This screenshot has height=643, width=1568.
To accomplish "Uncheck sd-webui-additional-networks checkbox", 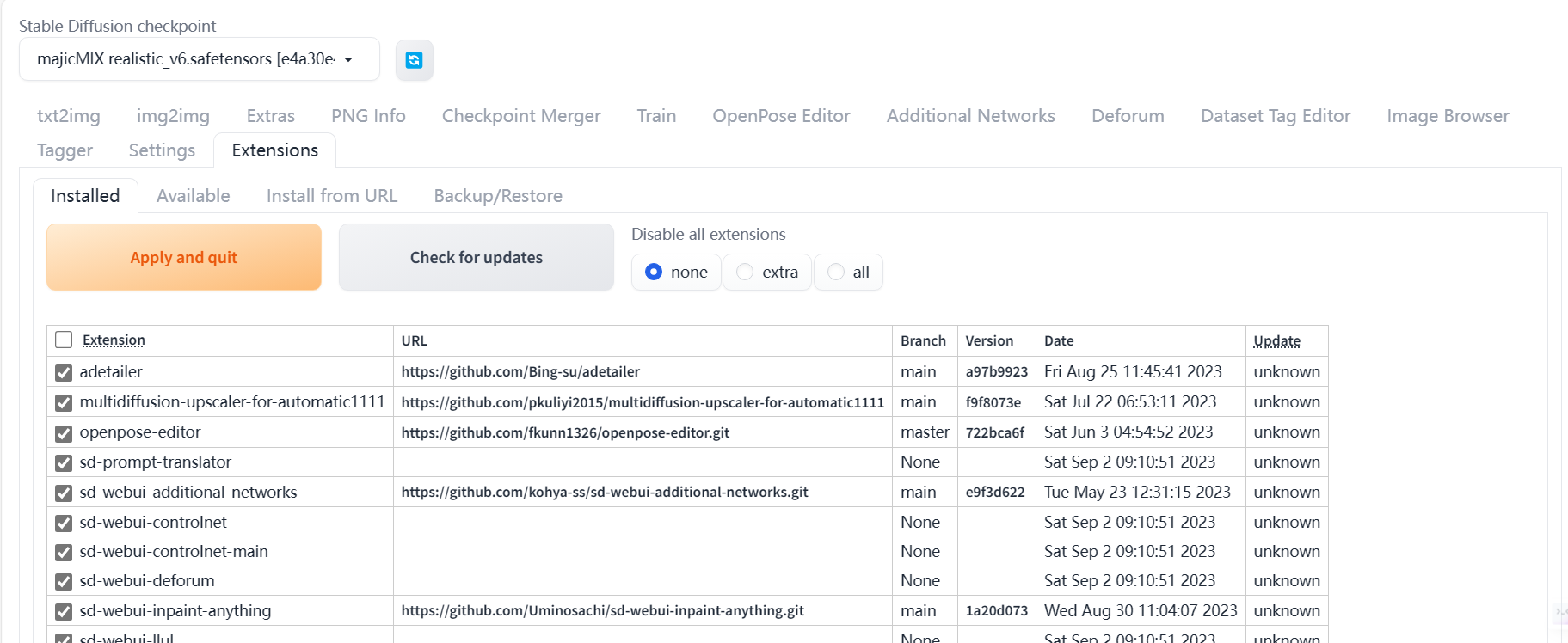I will (x=64, y=493).
